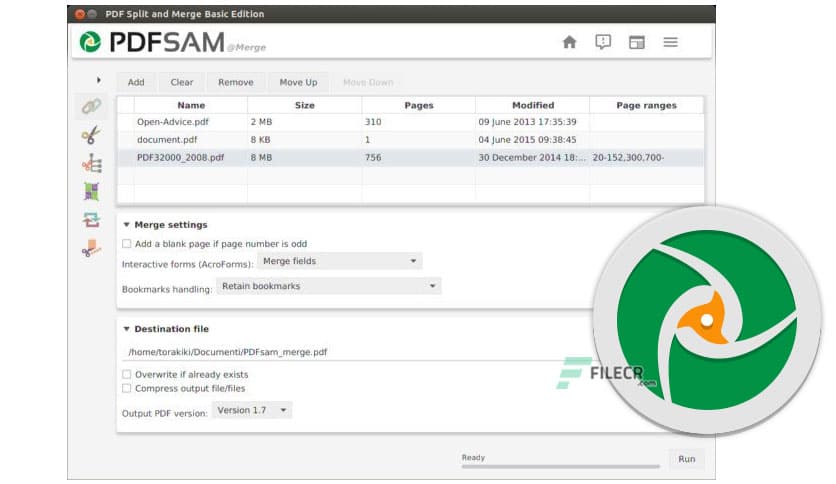Click the Add button above file list
The height and width of the screenshot is (484, 836).
coord(136,82)
